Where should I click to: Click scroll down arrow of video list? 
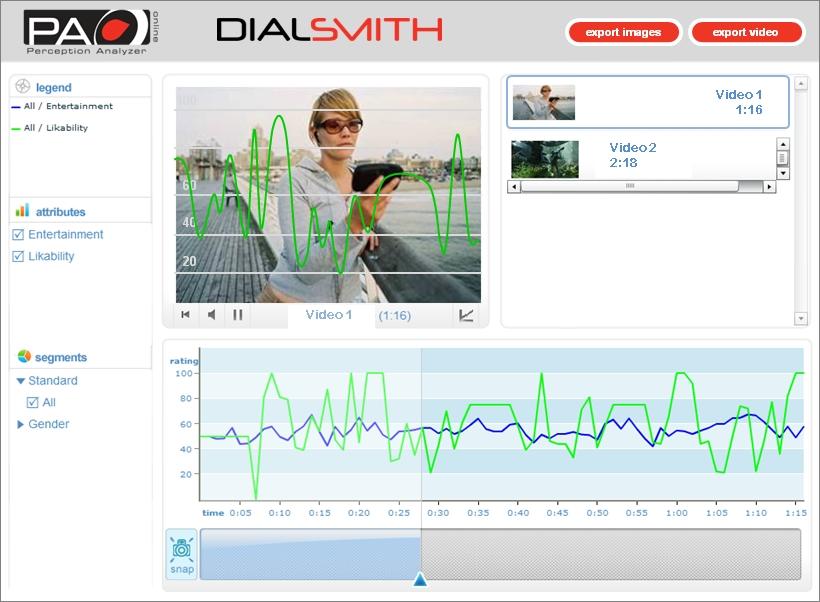pos(801,318)
